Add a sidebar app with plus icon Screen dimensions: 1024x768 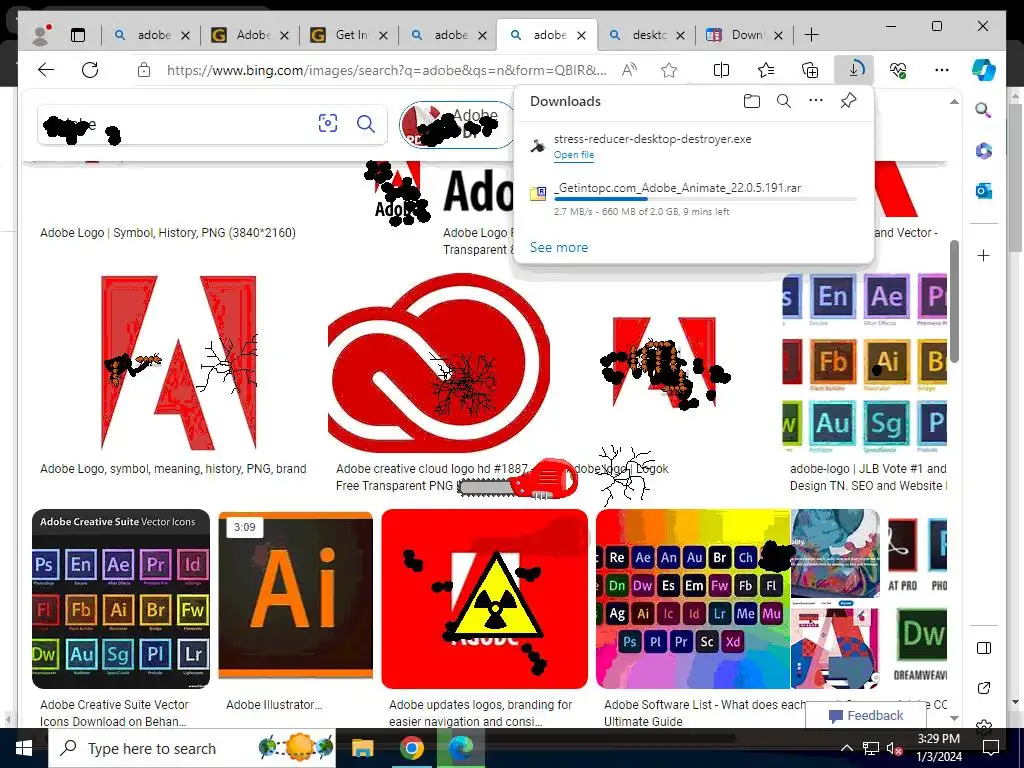[984, 255]
